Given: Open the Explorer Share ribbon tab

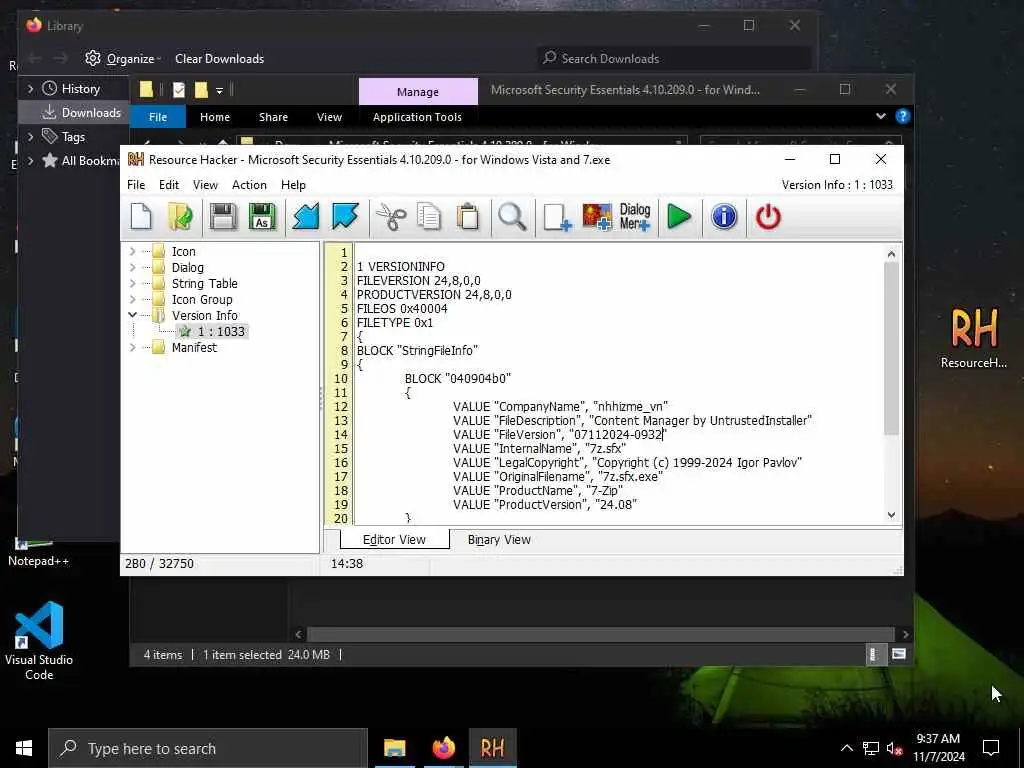Looking at the screenshot, I should [273, 117].
